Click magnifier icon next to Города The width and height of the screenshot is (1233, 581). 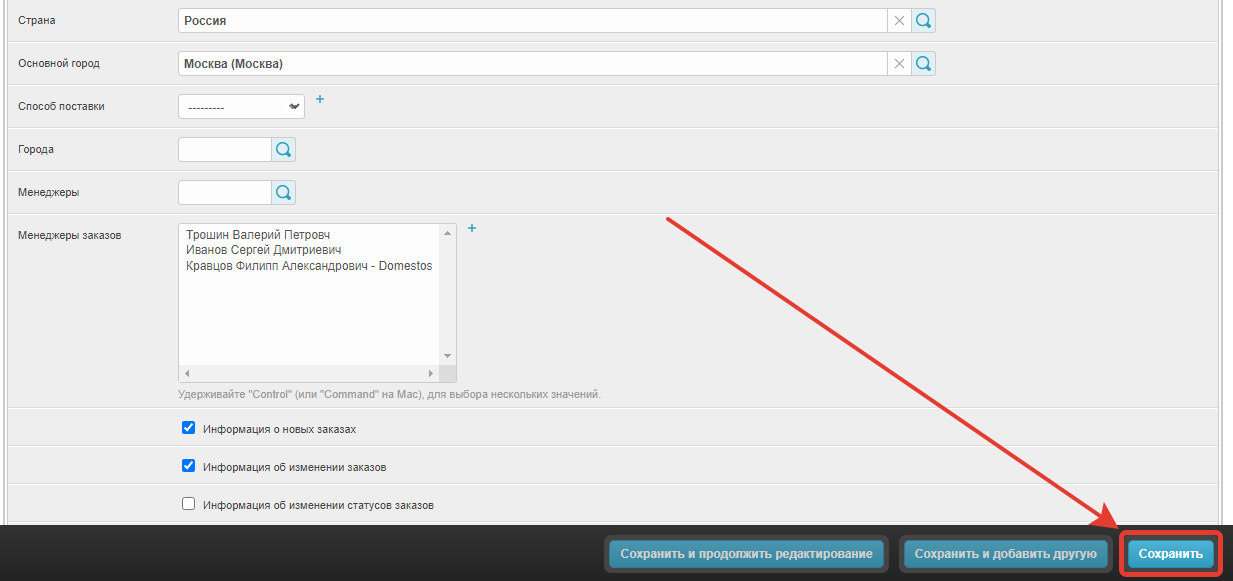tap(283, 150)
